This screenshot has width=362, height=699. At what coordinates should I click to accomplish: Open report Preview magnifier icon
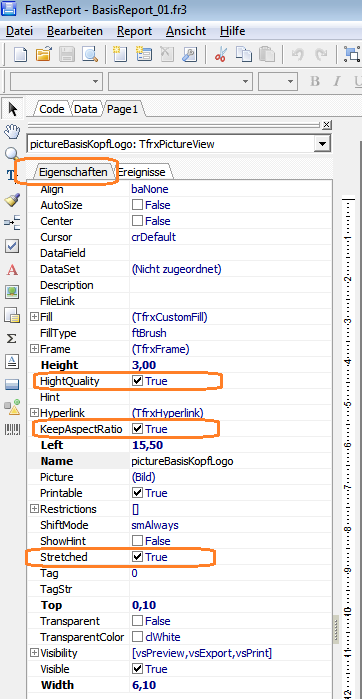coord(90,54)
